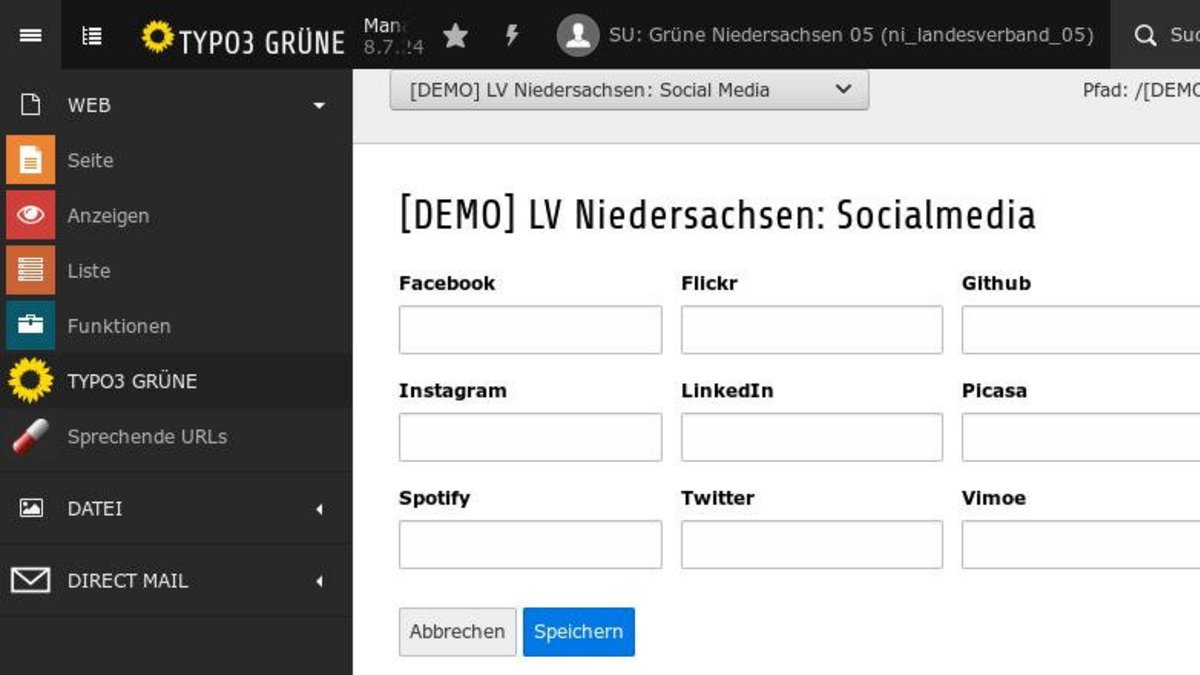Click the red Anzeigen eye icon
The height and width of the screenshot is (675, 1200).
[x=30, y=215]
